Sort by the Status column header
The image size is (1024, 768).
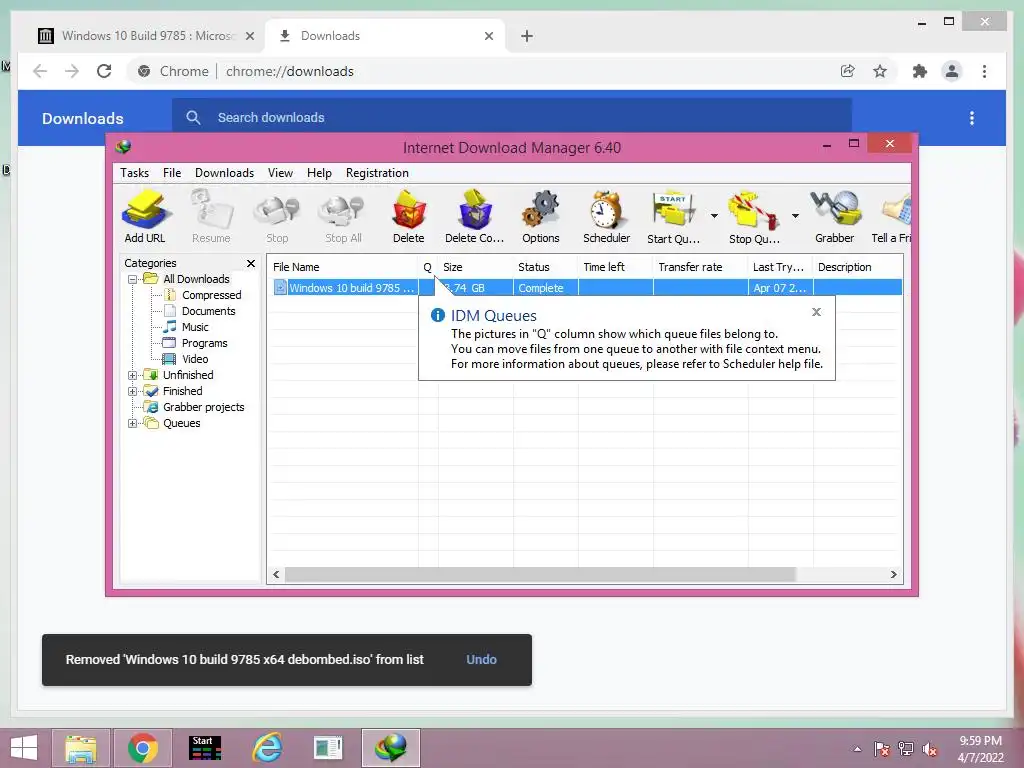click(x=546, y=267)
